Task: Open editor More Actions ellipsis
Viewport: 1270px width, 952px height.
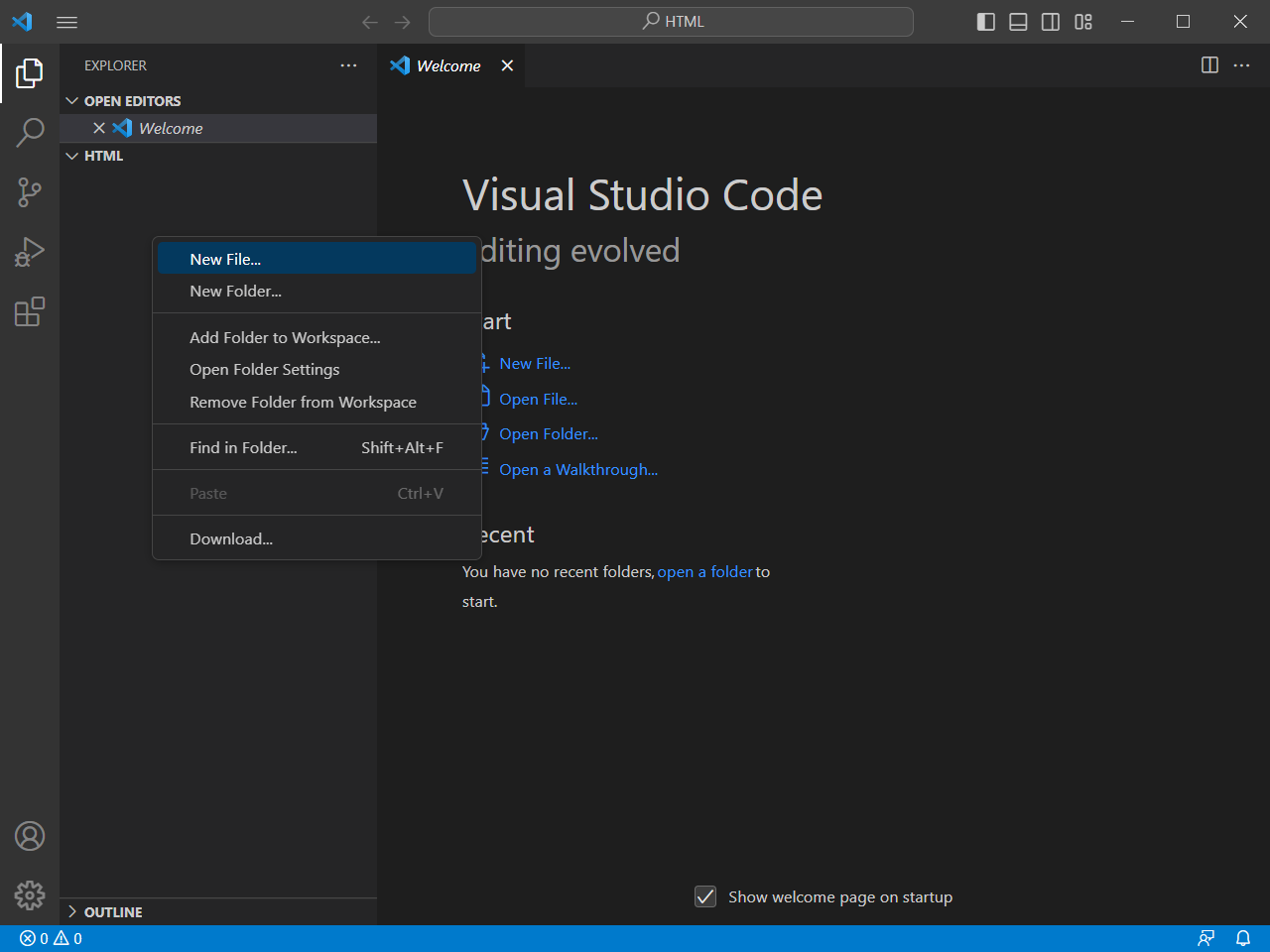Action: click(x=1241, y=65)
